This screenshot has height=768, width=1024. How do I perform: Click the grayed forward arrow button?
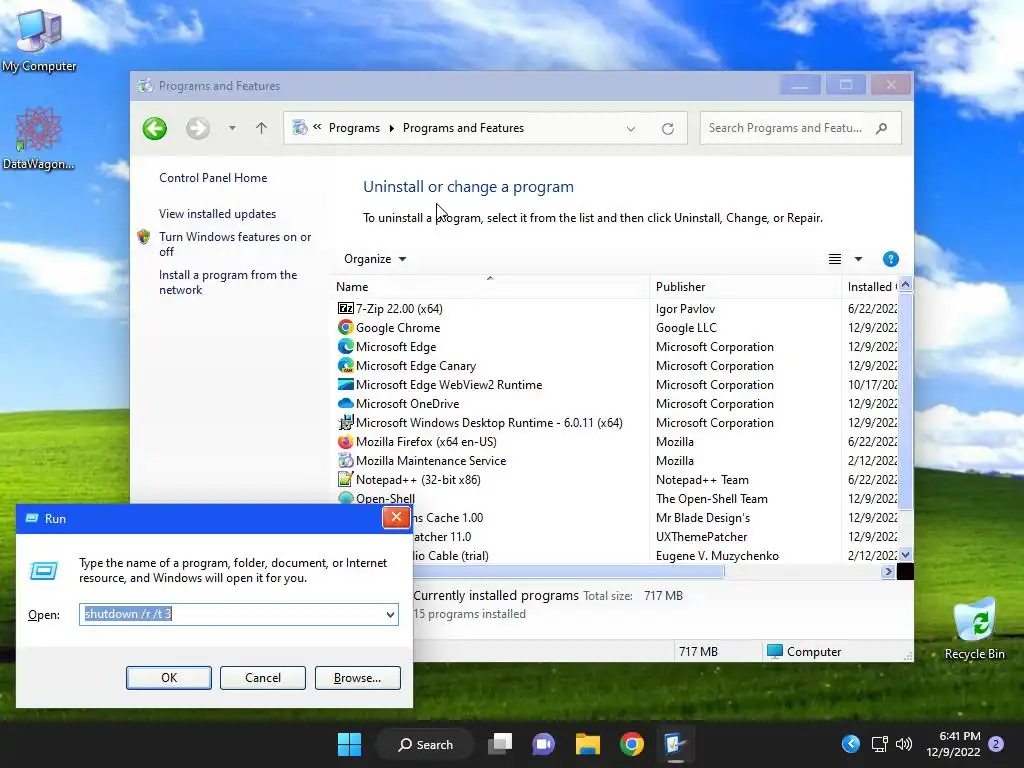(198, 128)
